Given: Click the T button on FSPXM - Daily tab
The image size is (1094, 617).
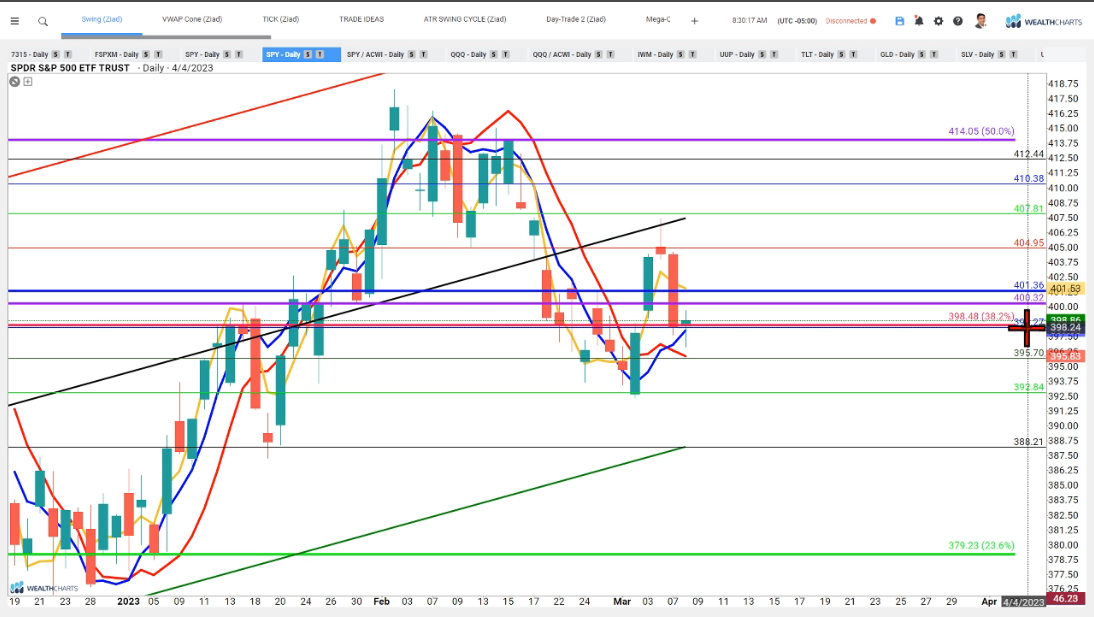Looking at the screenshot, I should pos(158,54).
